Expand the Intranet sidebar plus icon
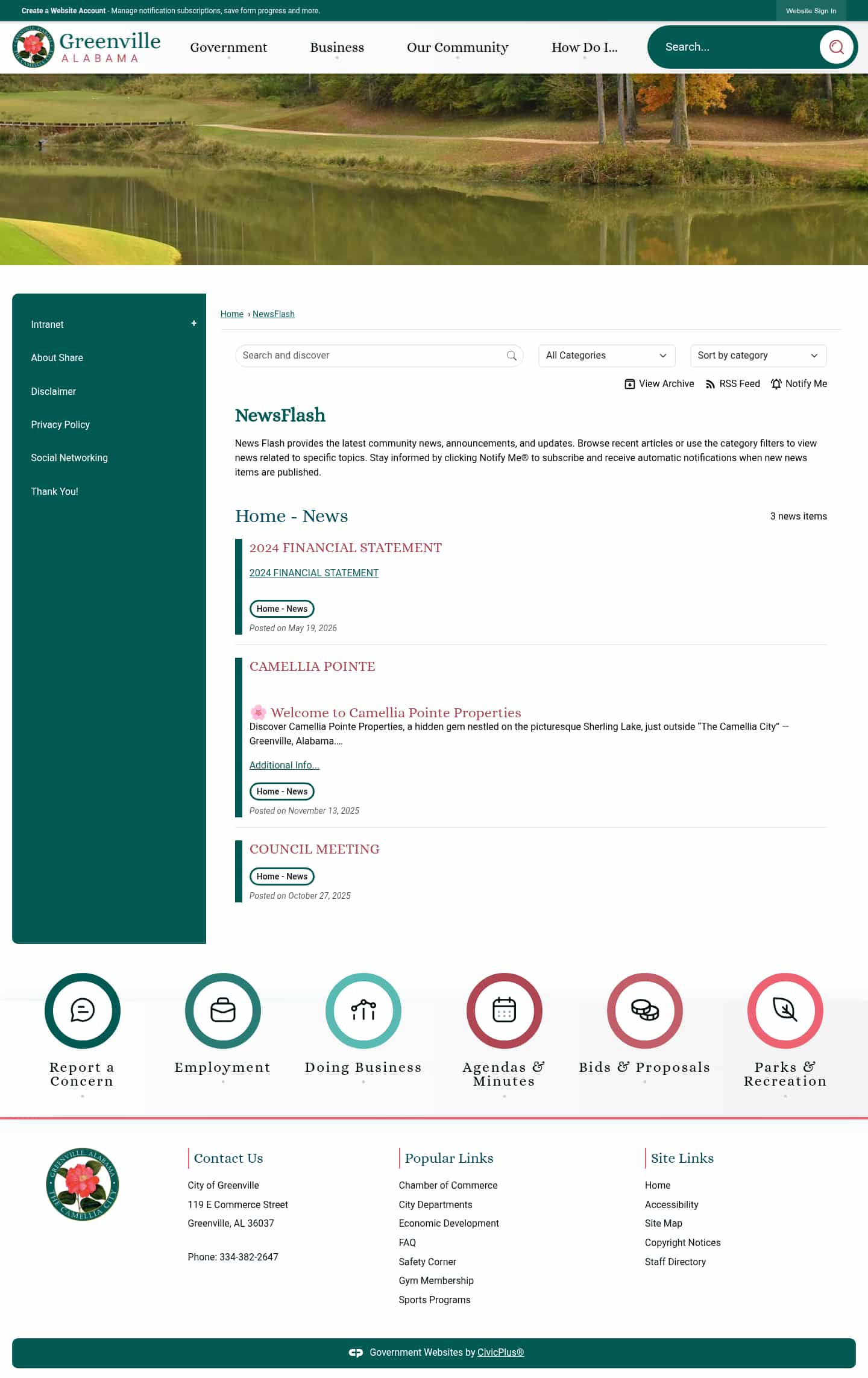Screen dimensions: 868x1378 pyautogui.click(x=193, y=324)
